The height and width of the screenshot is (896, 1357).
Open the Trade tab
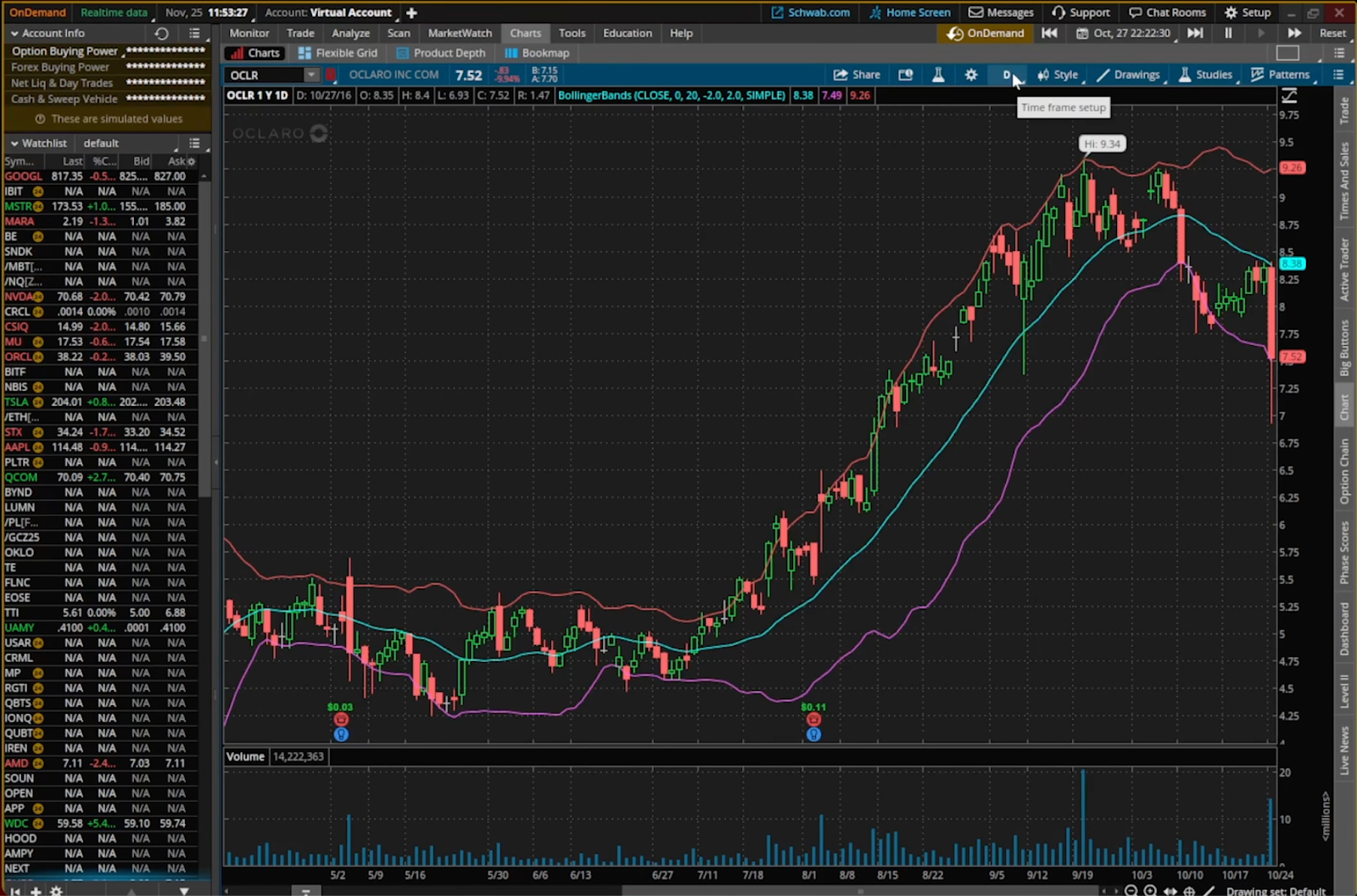pyautogui.click(x=300, y=33)
